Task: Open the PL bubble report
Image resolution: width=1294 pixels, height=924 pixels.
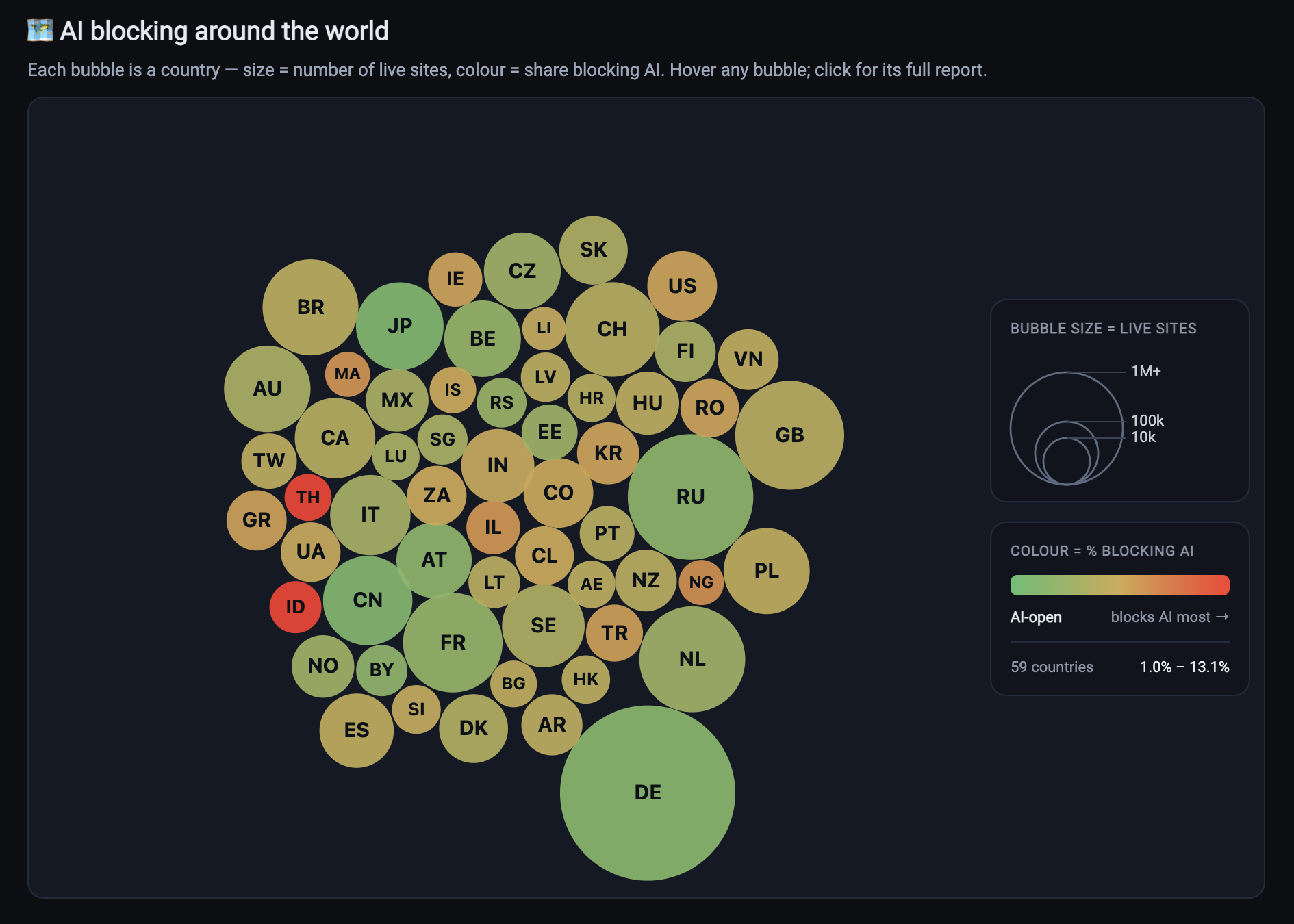Action: [766, 571]
